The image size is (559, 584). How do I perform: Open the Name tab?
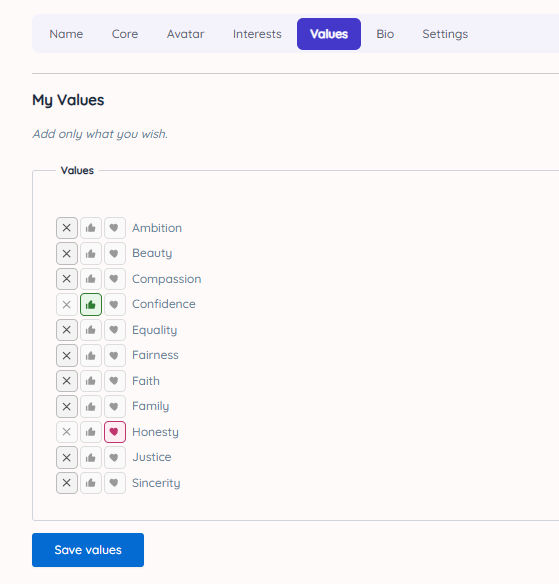[x=66, y=34]
